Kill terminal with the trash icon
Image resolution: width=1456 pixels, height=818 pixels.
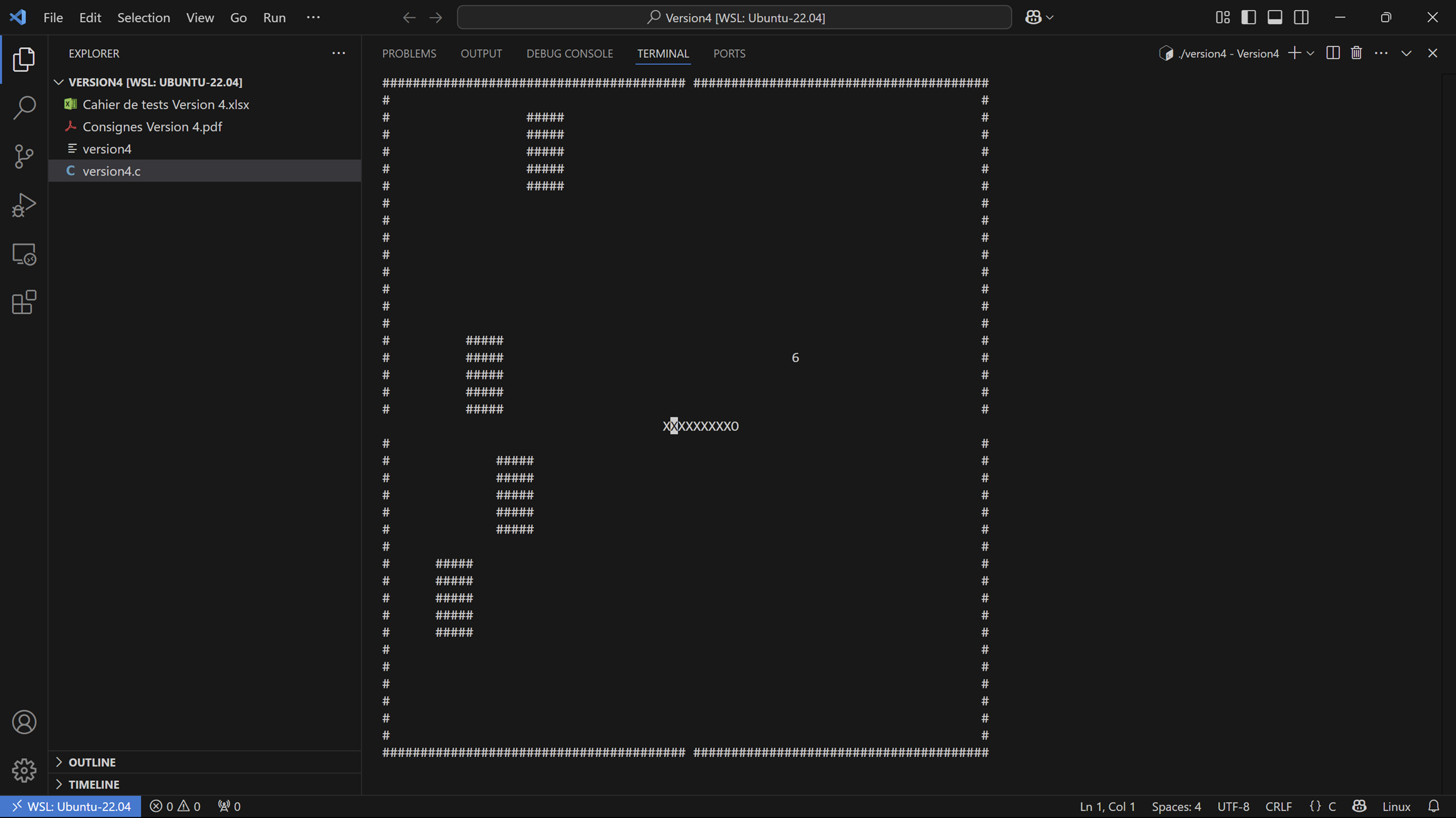1356,53
